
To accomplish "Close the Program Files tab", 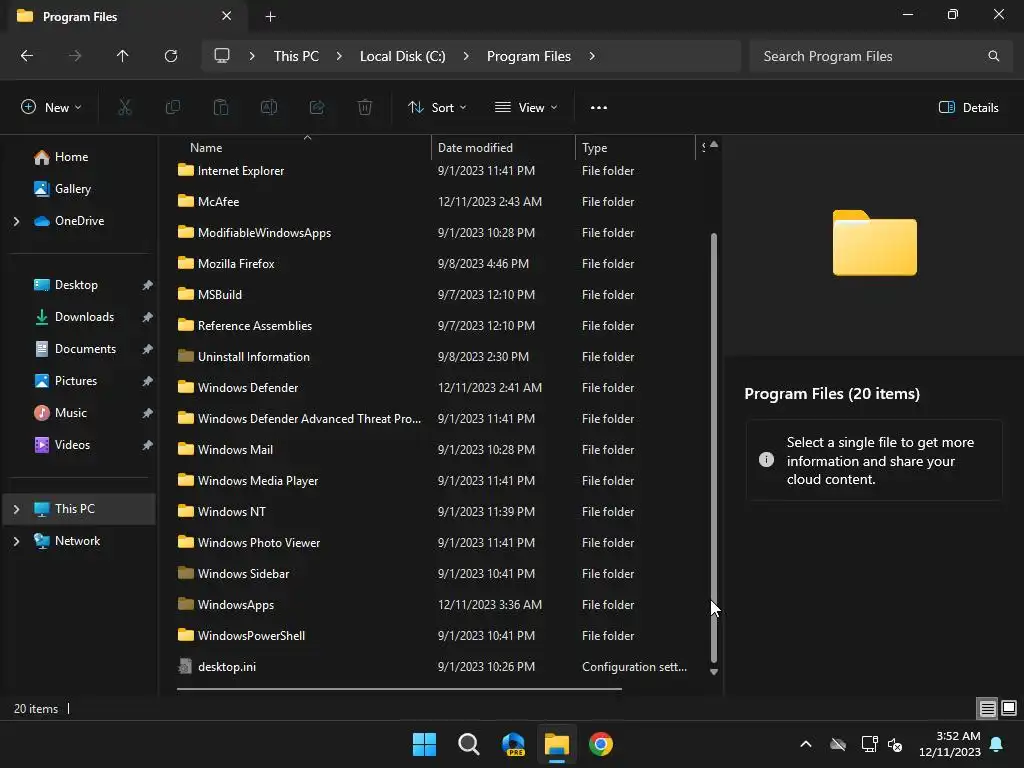I will click(x=227, y=16).
